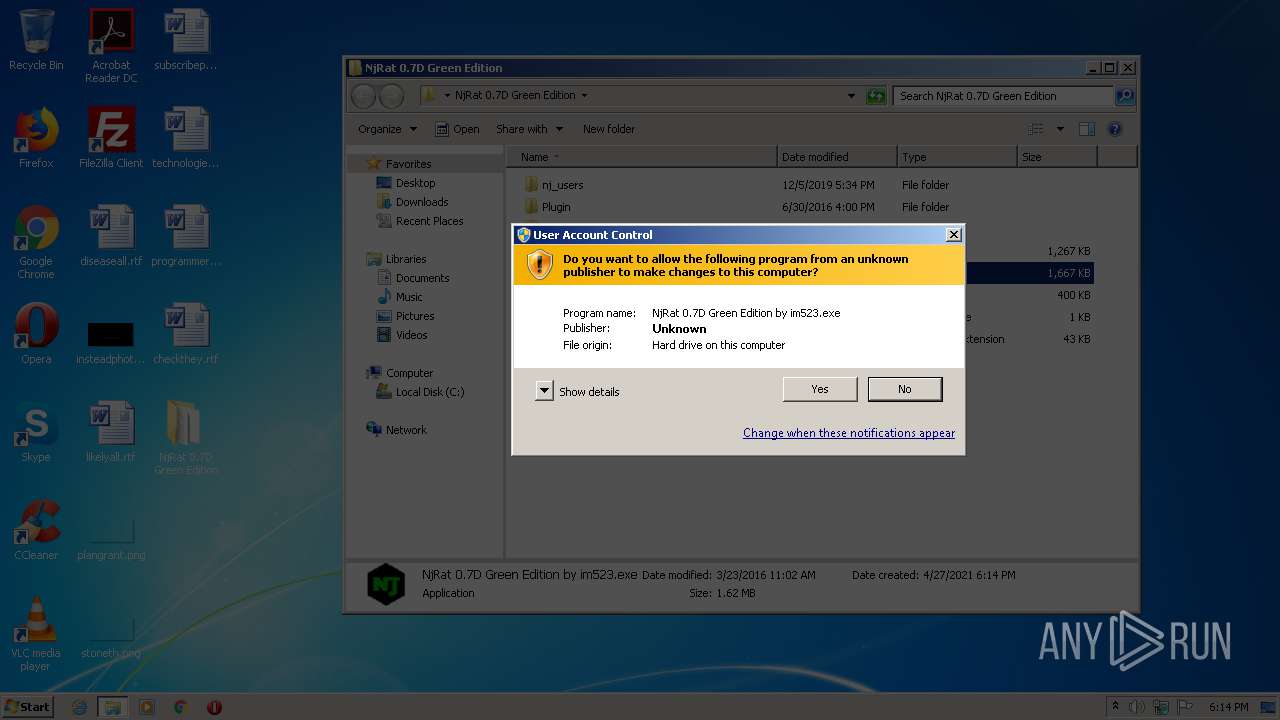Open FileZilla Client desktop shortcut
Screen dimensions: 1280x720
[111, 138]
